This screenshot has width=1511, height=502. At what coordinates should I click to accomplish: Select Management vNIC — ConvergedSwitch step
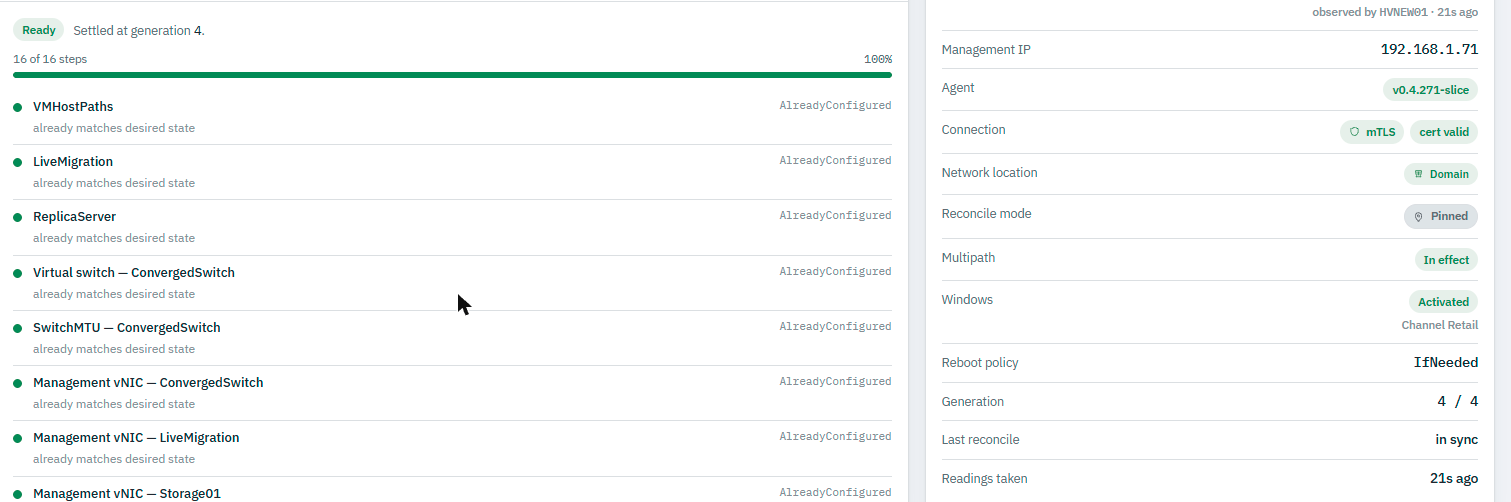pyautogui.click(x=148, y=383)
